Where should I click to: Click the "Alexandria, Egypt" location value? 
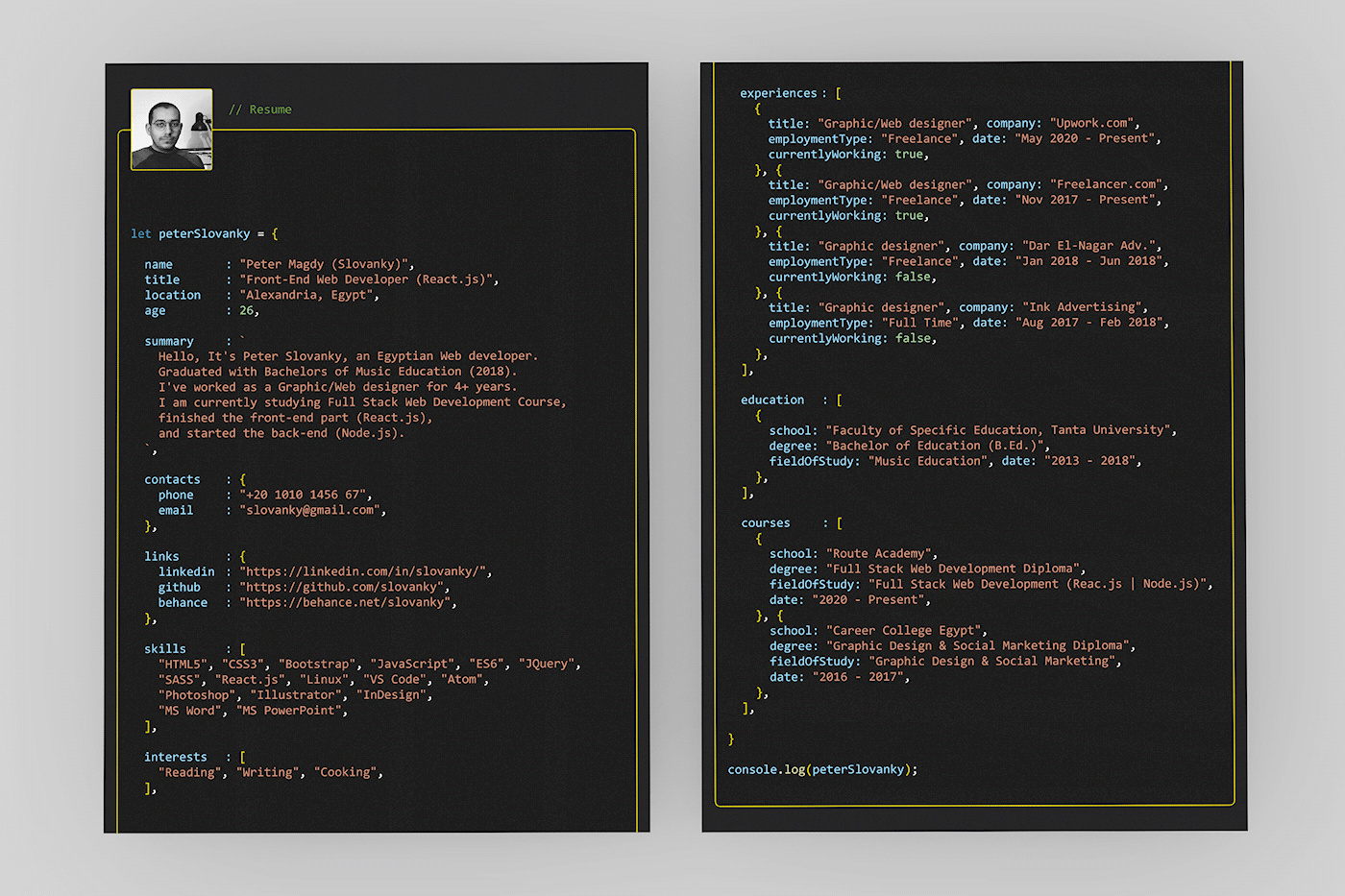[307, 295]
